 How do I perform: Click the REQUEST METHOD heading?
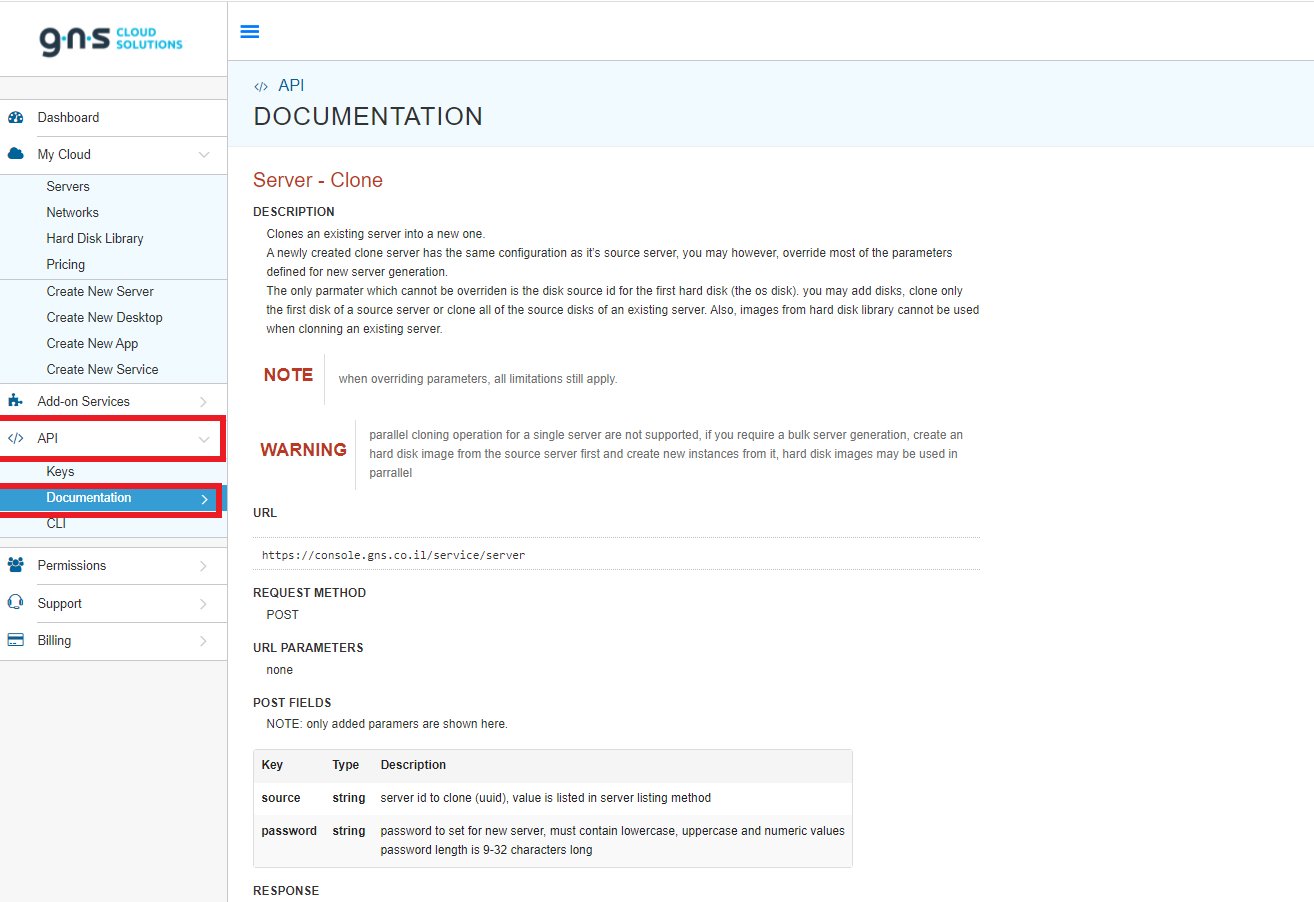pyautogui.click(x=309, y=592)
